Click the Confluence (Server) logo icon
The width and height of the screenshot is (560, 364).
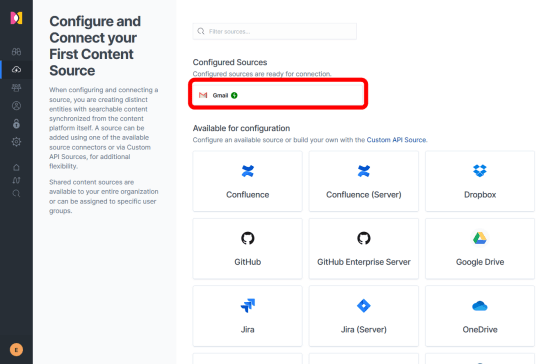pos(364,171)
